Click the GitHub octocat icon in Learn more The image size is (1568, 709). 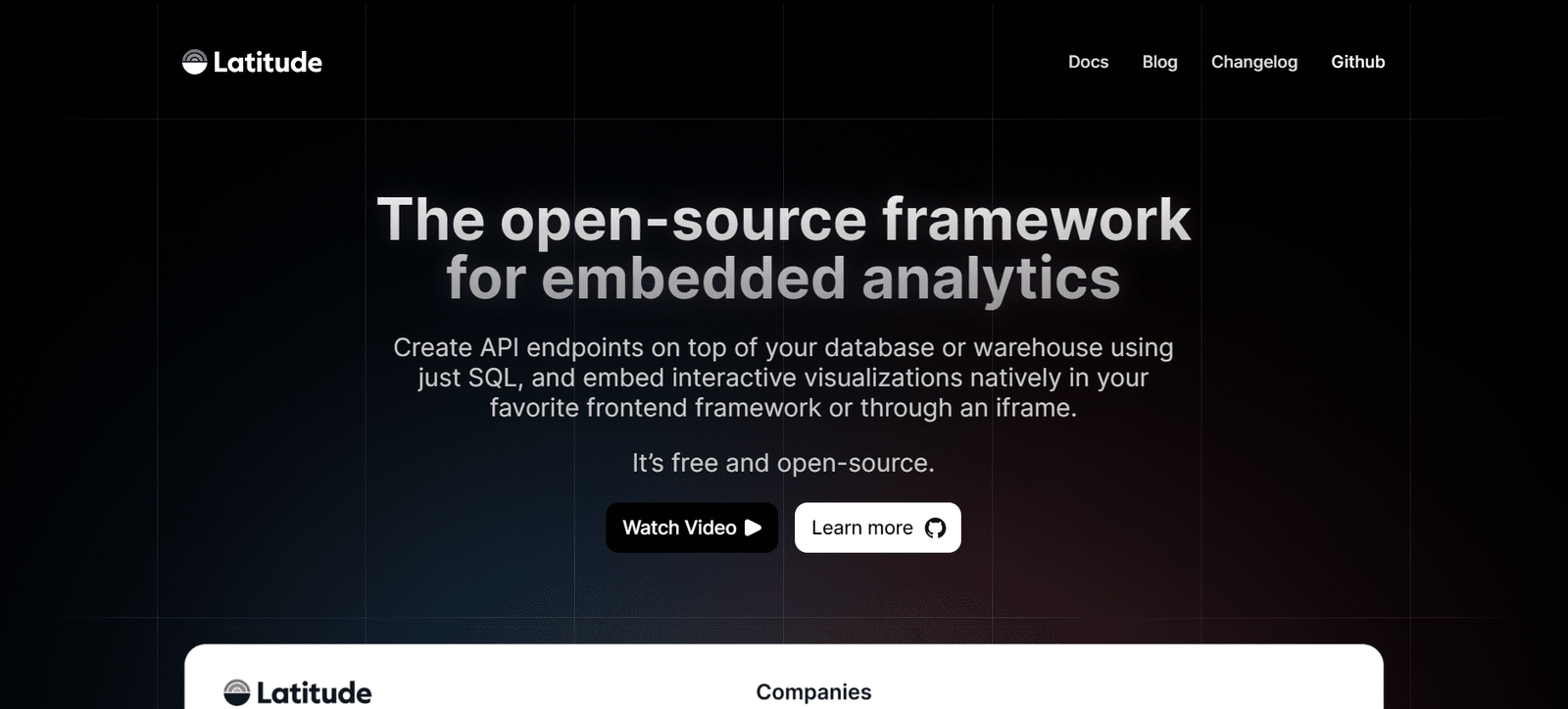click(x=936, y=528)
